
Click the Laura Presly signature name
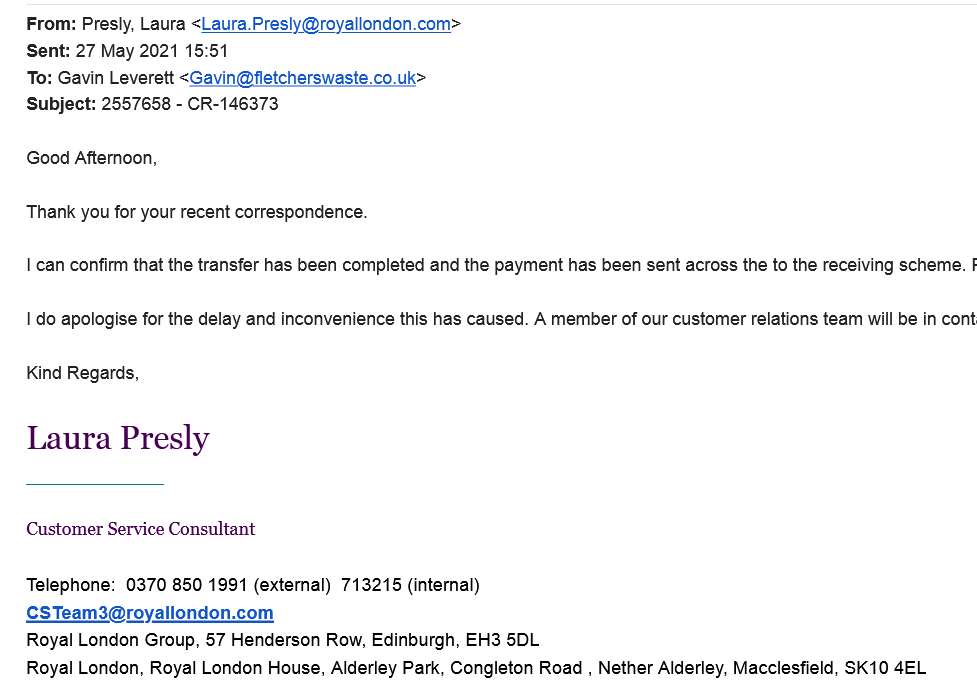pos(118,439)
